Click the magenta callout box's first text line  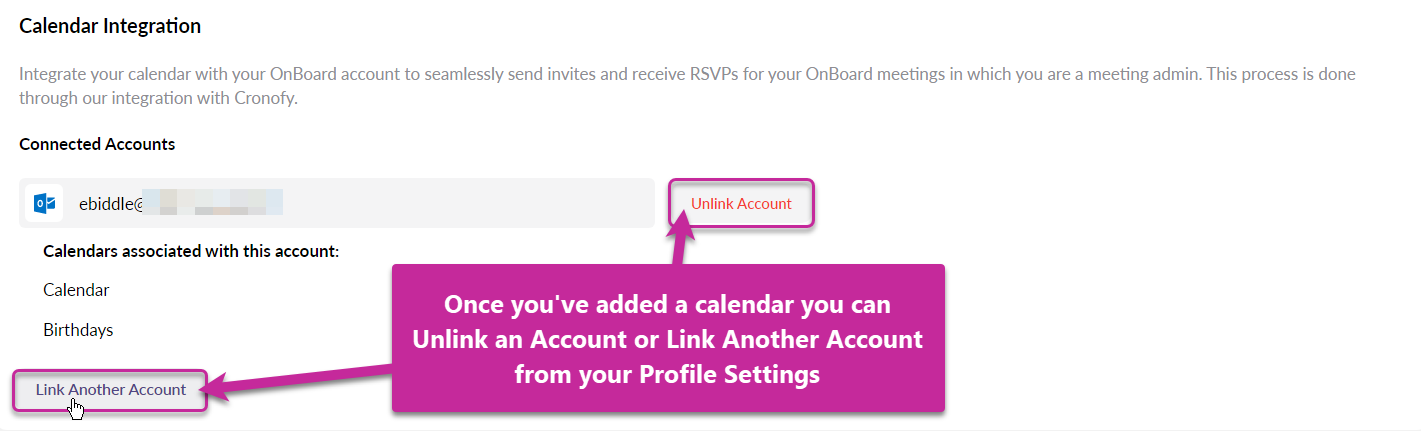[x=667, y=304]
